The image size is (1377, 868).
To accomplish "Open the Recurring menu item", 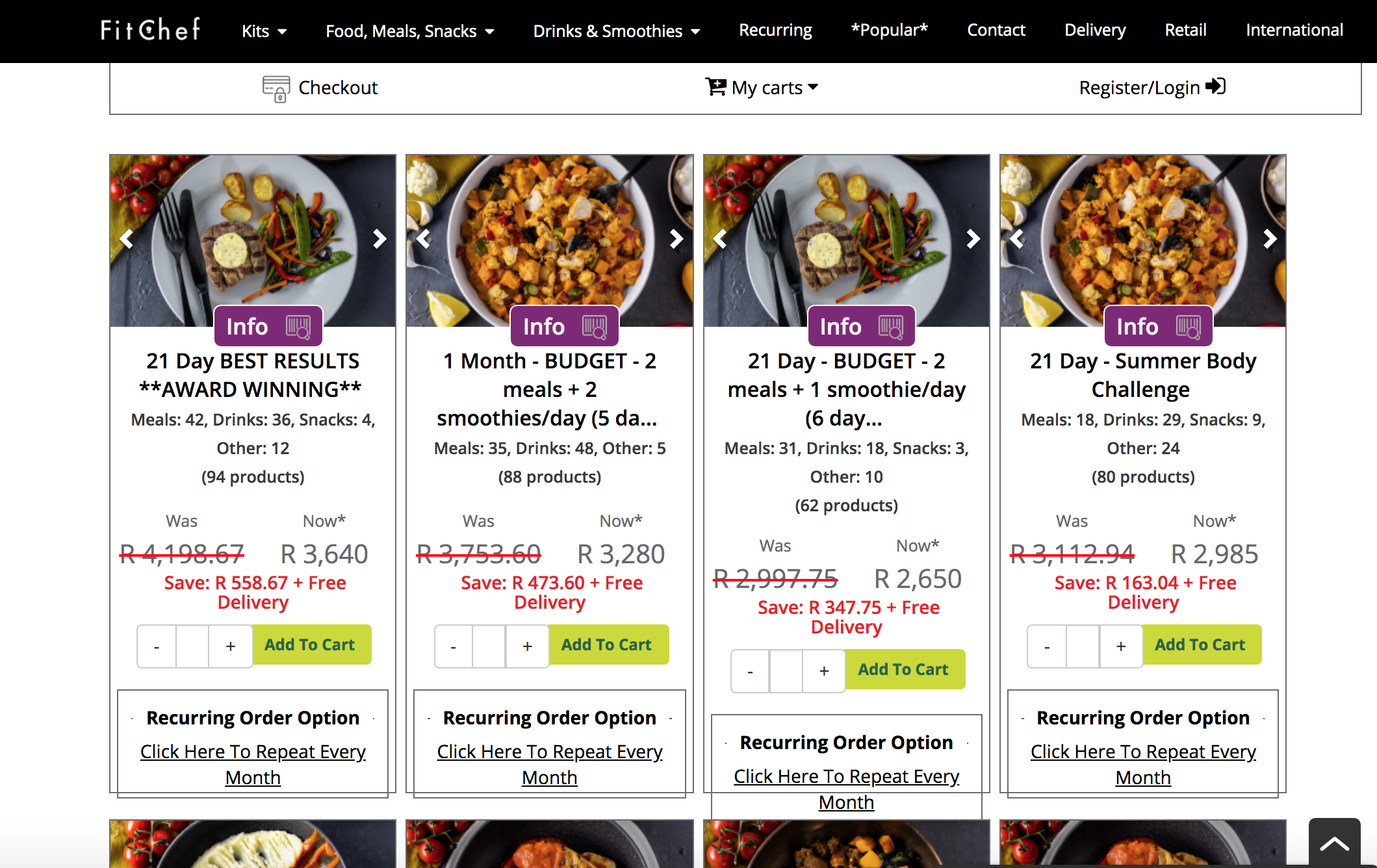I will (775, 30).
